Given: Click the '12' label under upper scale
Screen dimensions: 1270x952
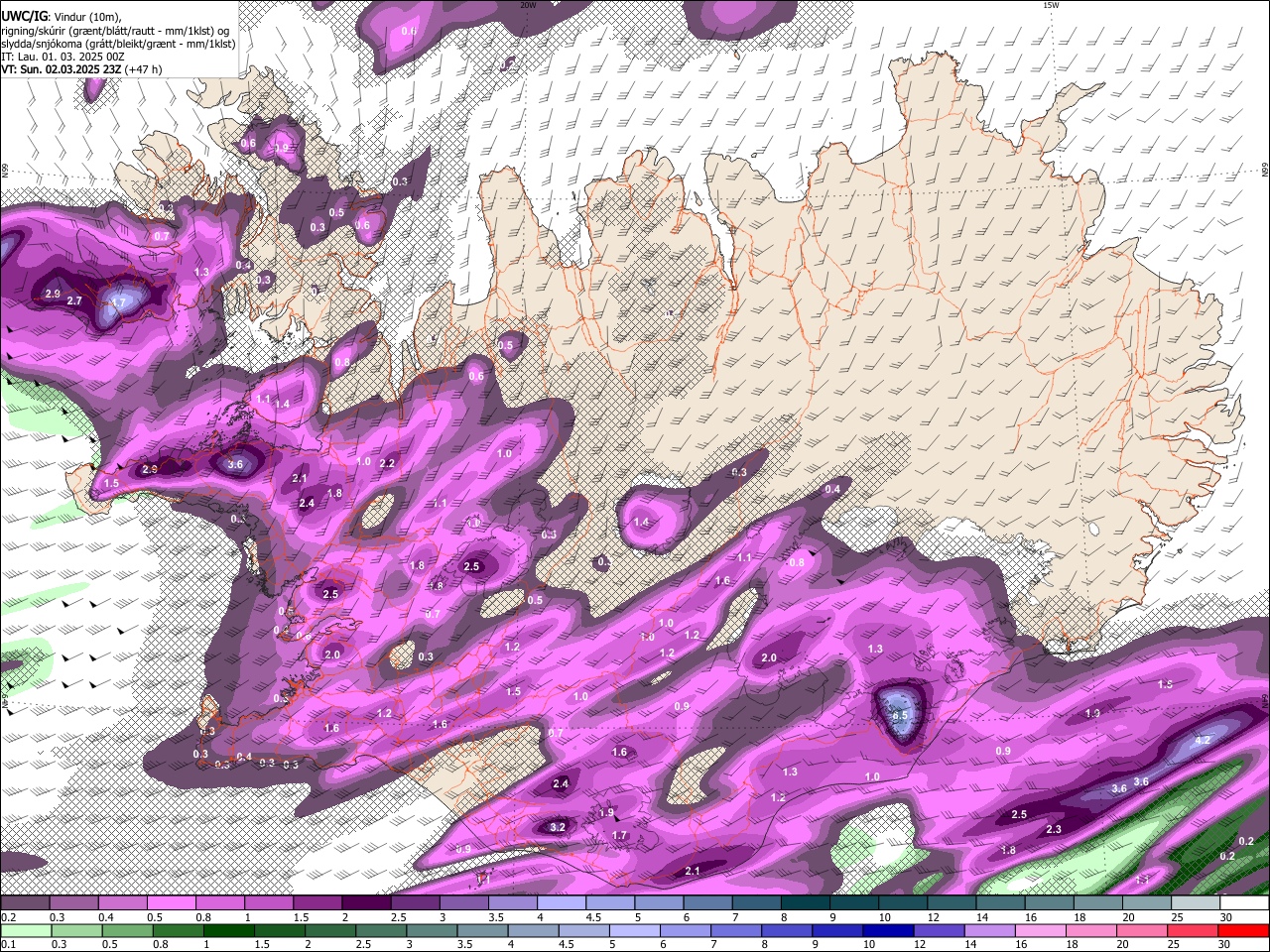Looking at the screenshot, I should click(x=932, y=917).
